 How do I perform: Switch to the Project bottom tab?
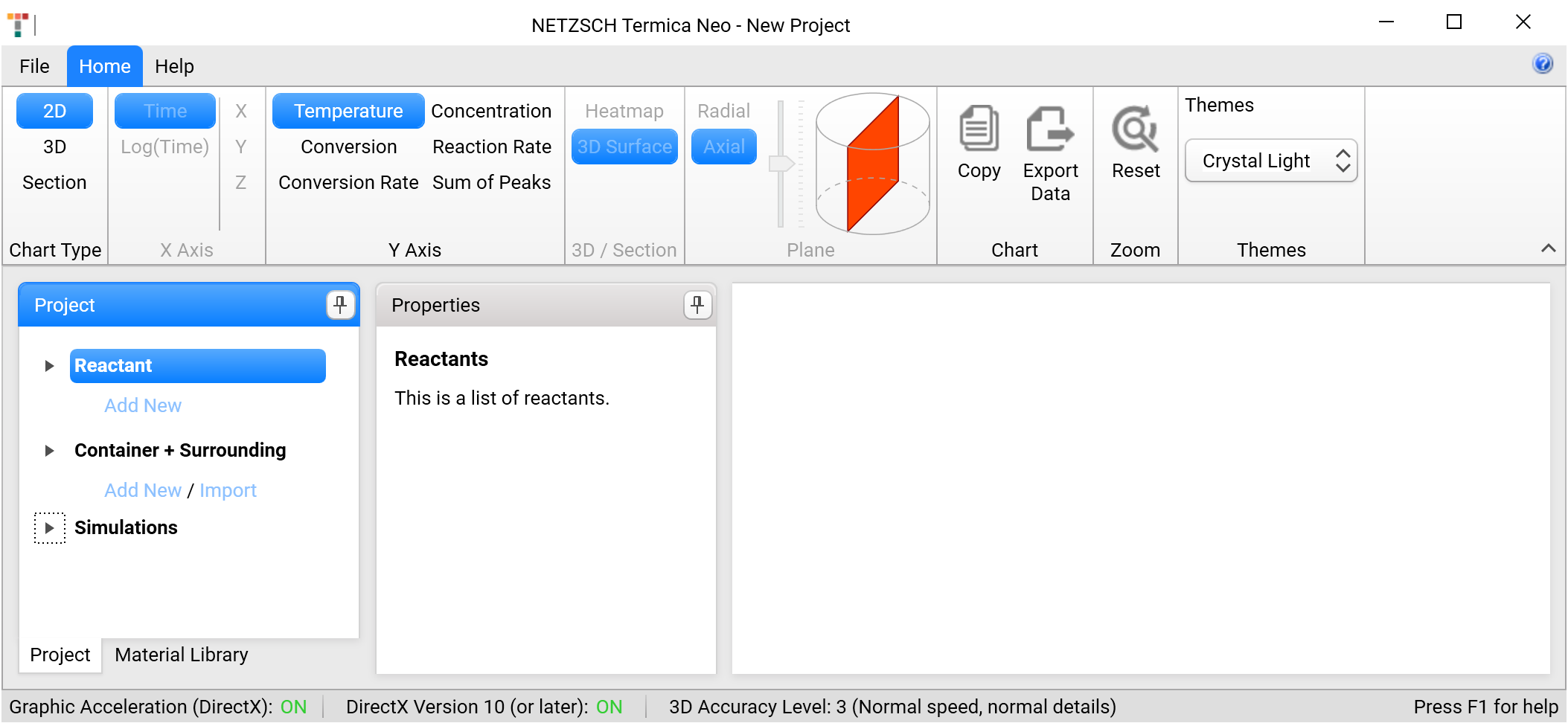tap(60, 655)
